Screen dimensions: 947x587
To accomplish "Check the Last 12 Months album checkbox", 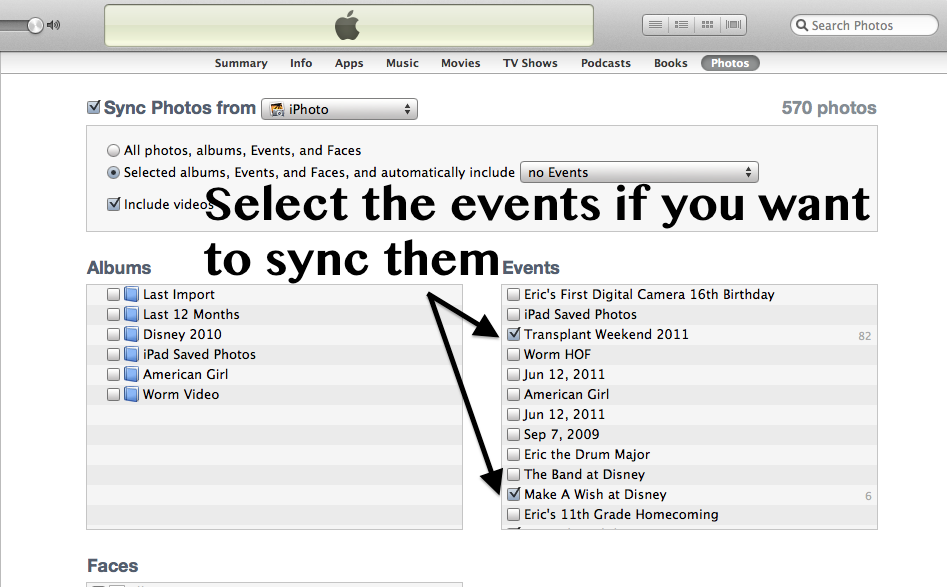I will pyautogui.click(x=113, y=314).
